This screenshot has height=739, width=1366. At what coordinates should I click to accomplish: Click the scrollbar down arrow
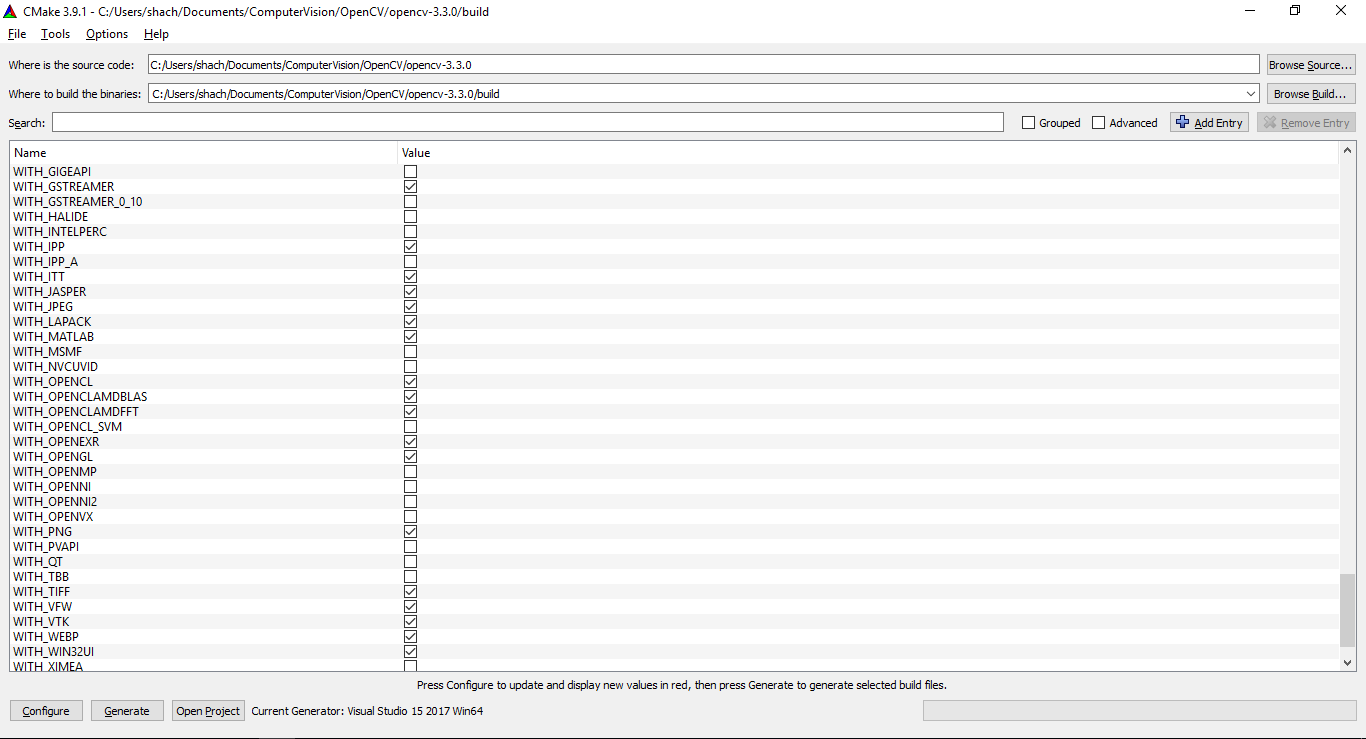tap(1347, 662)
